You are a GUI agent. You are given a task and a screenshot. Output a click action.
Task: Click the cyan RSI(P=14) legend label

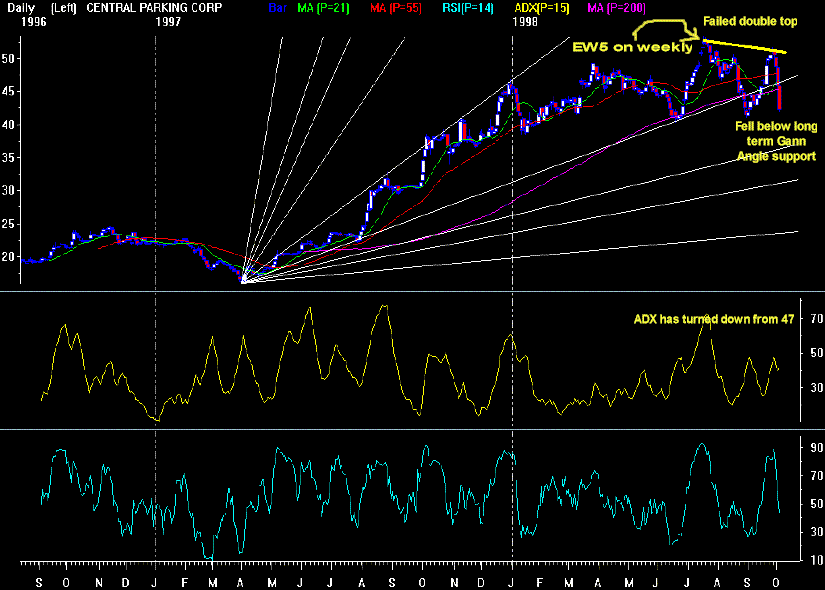coord(468,8)
